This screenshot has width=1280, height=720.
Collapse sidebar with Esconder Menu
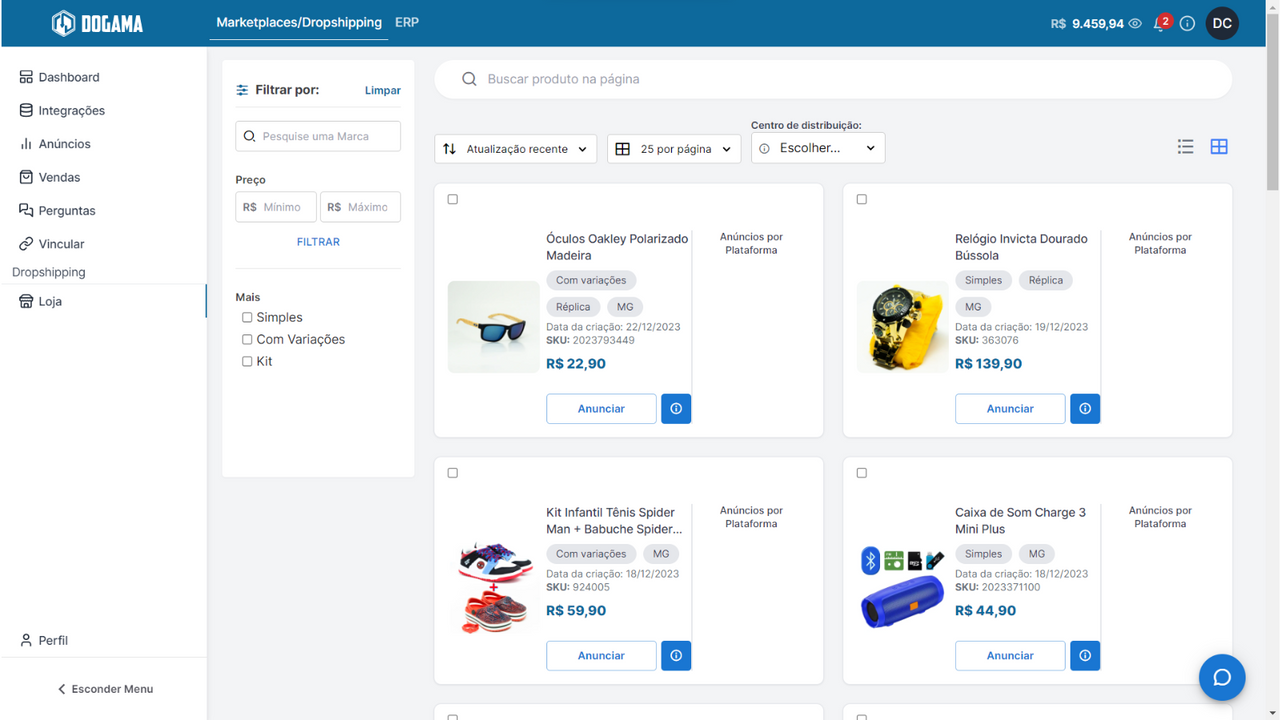[x=104, y=689]
